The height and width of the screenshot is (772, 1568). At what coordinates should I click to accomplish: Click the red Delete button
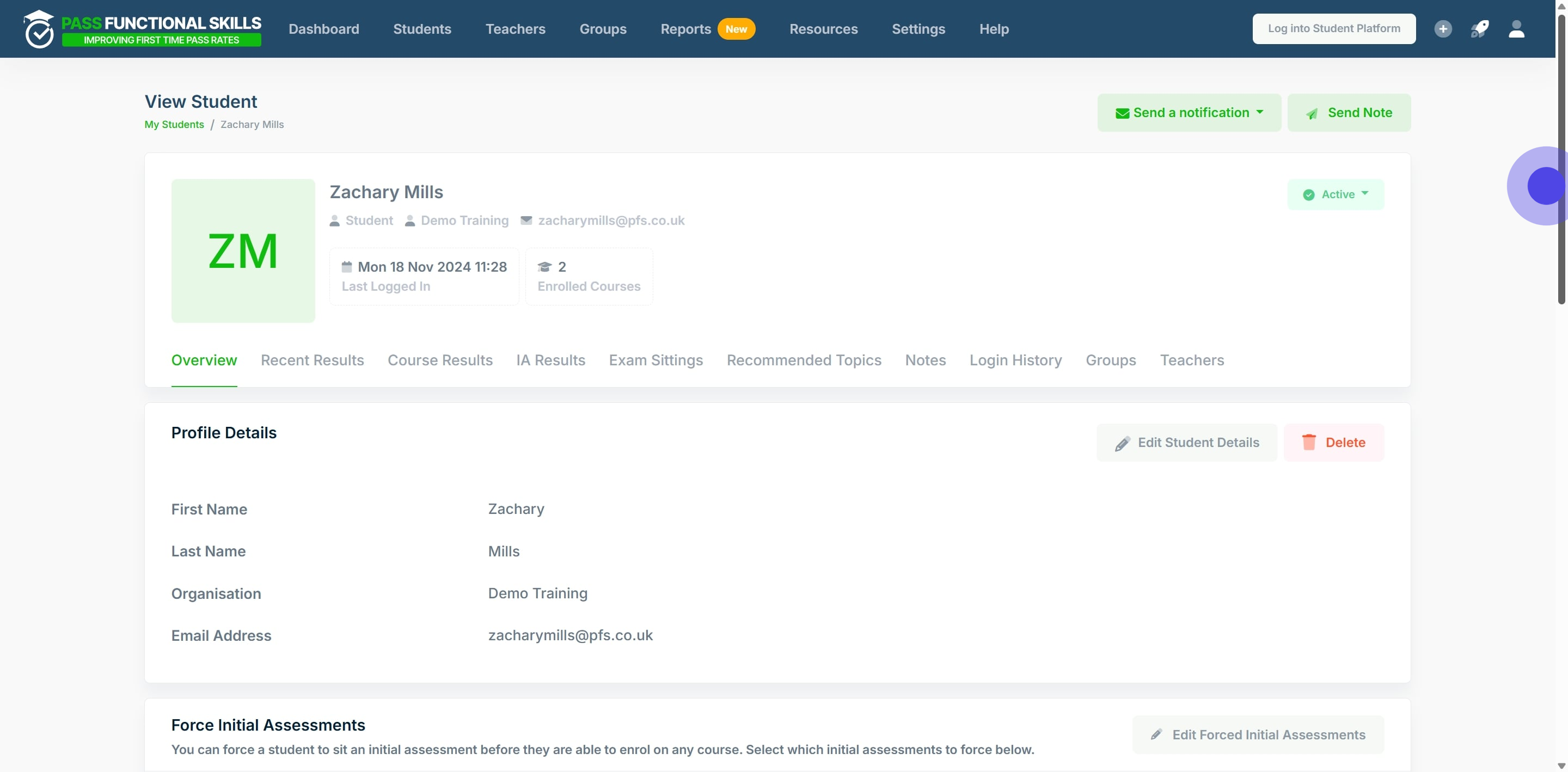(x=1333, y=443)
